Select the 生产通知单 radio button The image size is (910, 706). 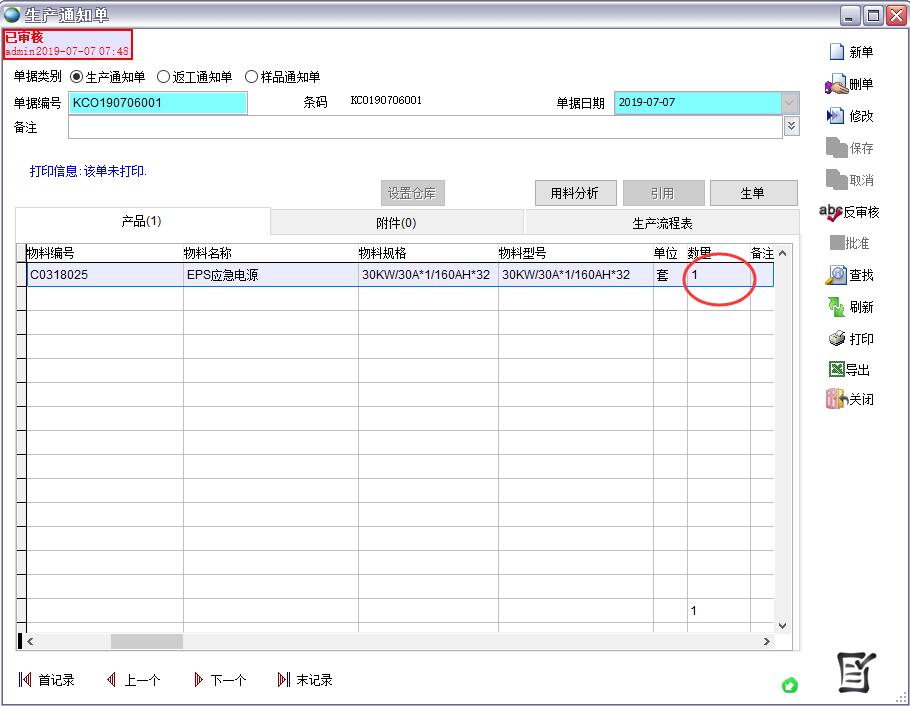click(77, 77)
